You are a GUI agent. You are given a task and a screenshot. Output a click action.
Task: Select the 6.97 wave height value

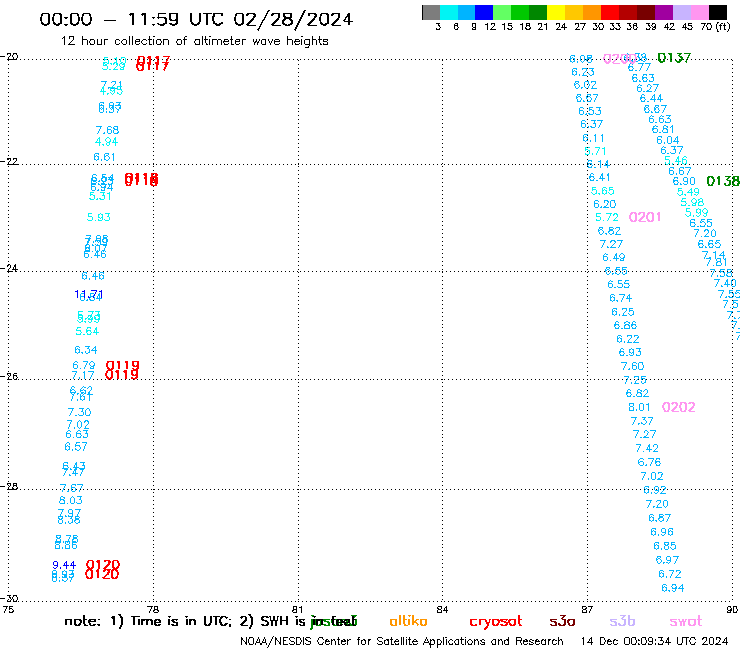[667, 560]
